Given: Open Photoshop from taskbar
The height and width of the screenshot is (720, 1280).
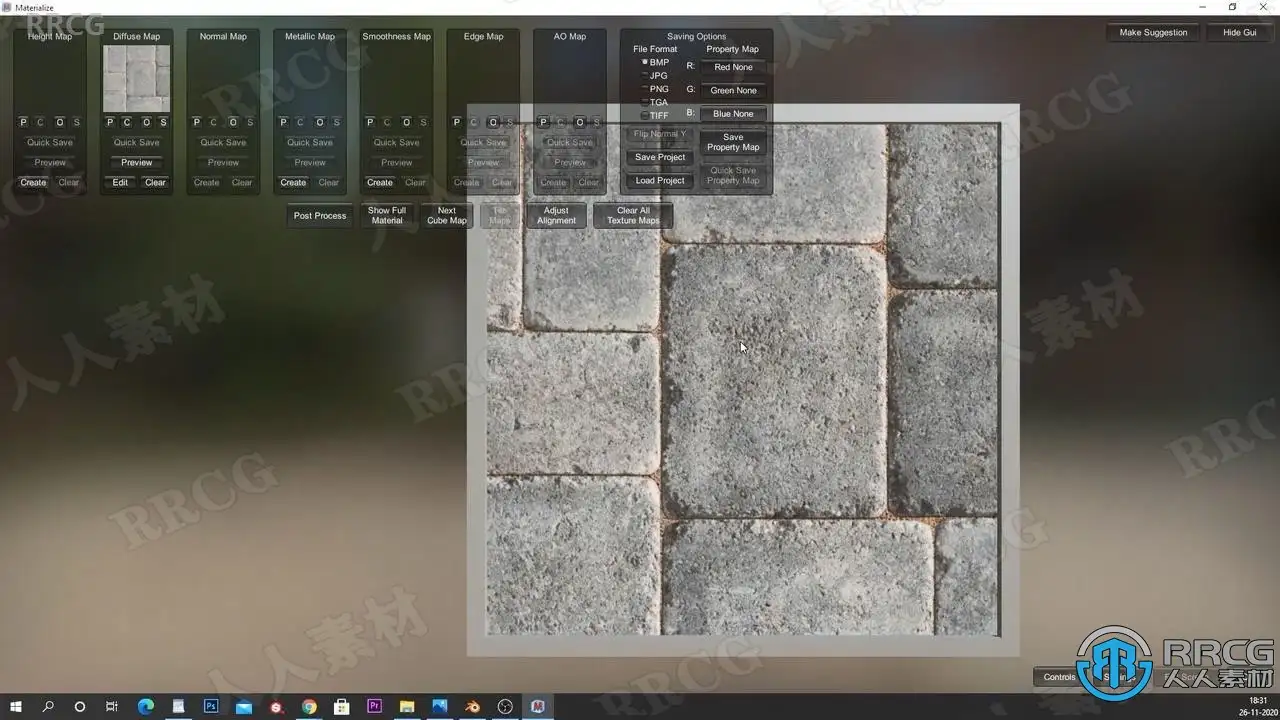Looking at the screenshot, I should point(211,706).
